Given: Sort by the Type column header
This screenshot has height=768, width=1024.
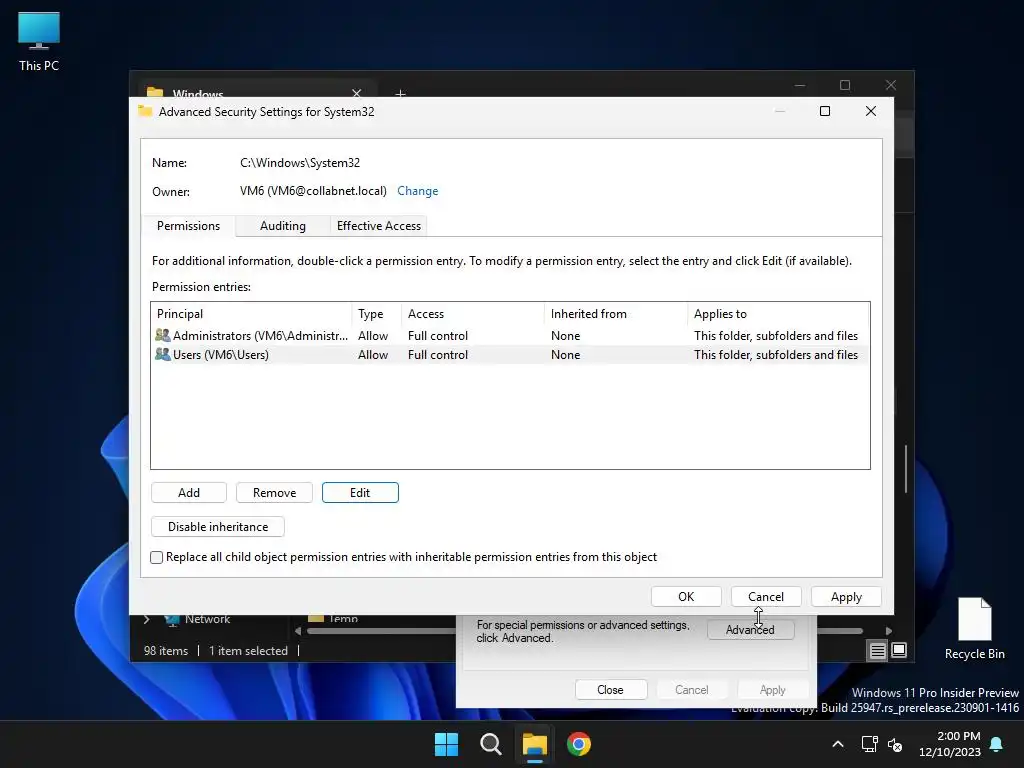Looking at the screenshot, I should click(x=376, y=313).
